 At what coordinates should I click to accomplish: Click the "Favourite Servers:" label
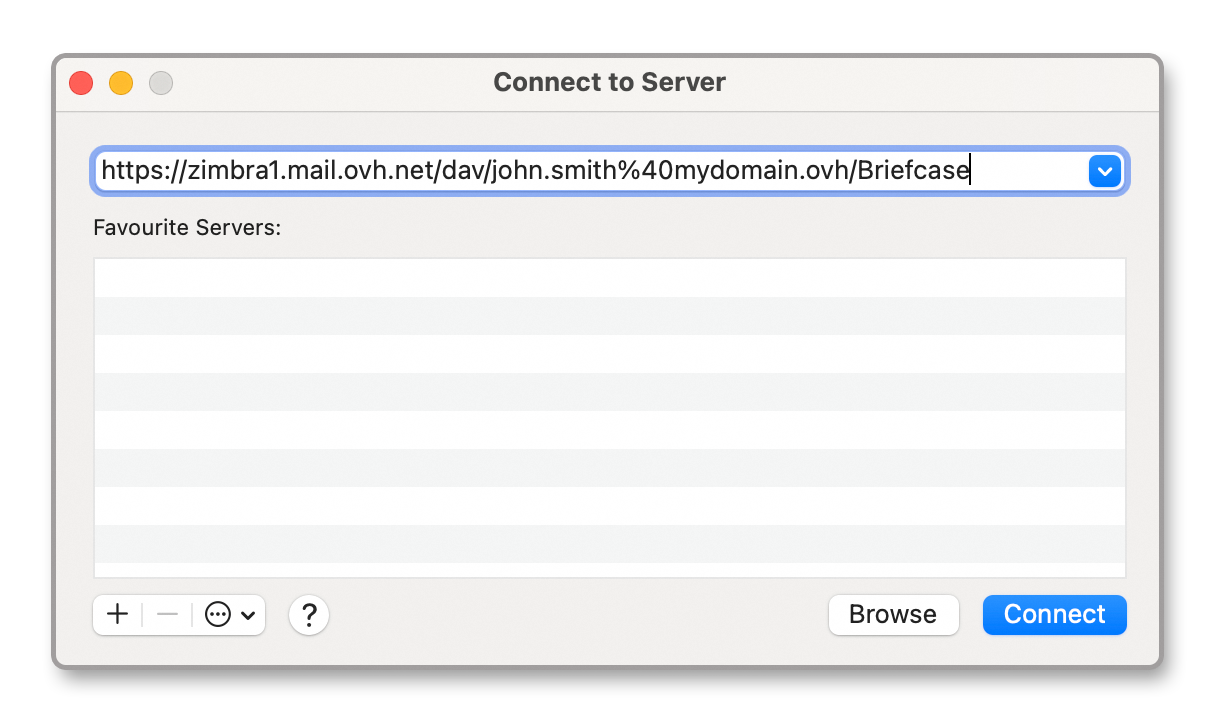point(187,228)
